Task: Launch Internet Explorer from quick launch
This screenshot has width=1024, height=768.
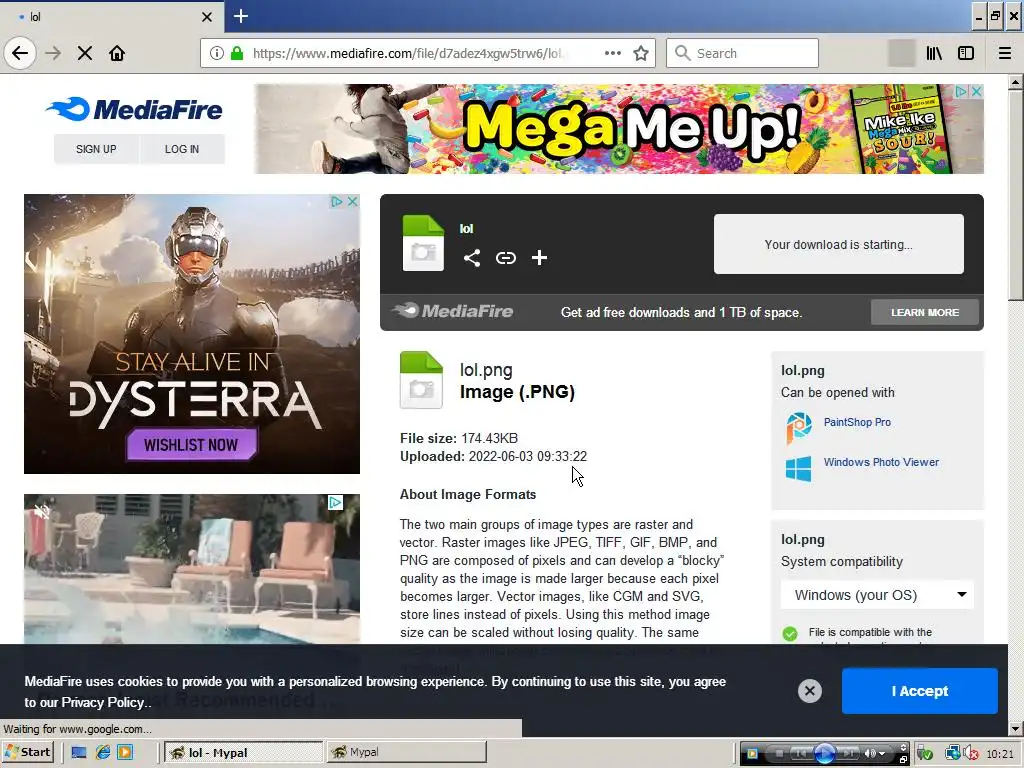Action: point(103,752)
